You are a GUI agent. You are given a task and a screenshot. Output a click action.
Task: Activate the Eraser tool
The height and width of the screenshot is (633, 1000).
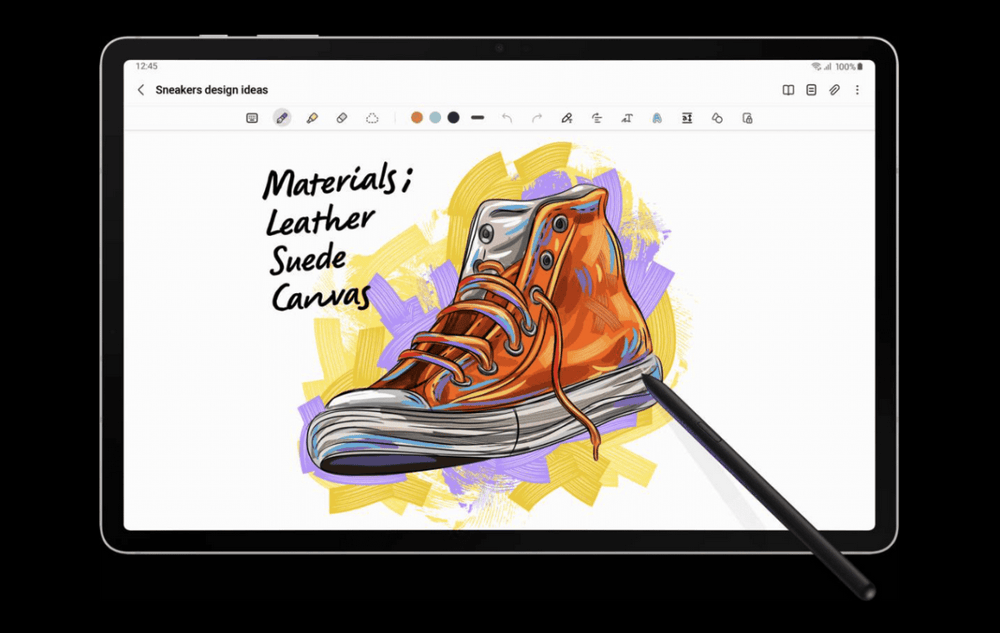coord(342,118)
